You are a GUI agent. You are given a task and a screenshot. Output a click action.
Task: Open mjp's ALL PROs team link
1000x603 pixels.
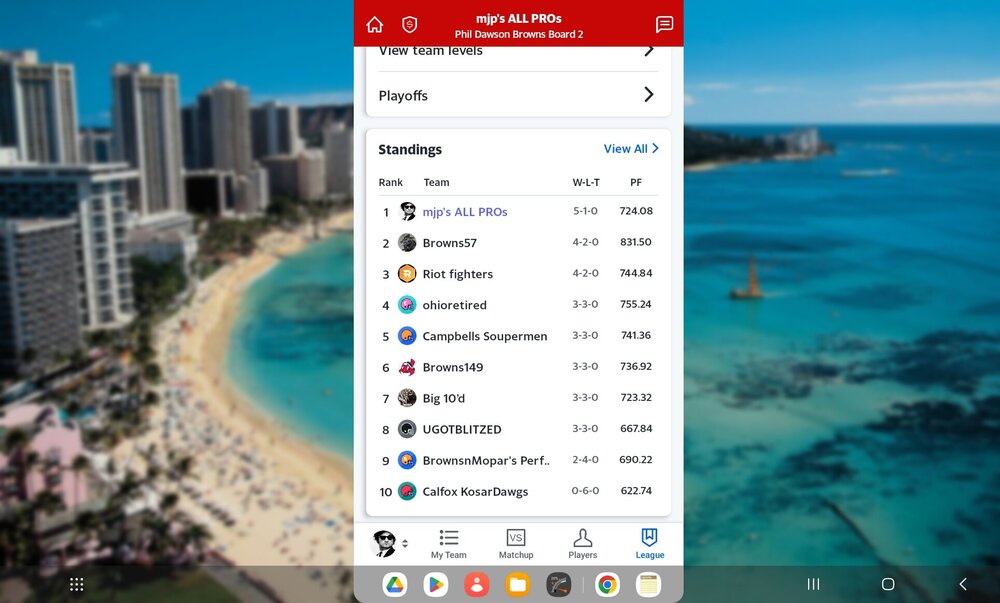click(x=465, y=212)
